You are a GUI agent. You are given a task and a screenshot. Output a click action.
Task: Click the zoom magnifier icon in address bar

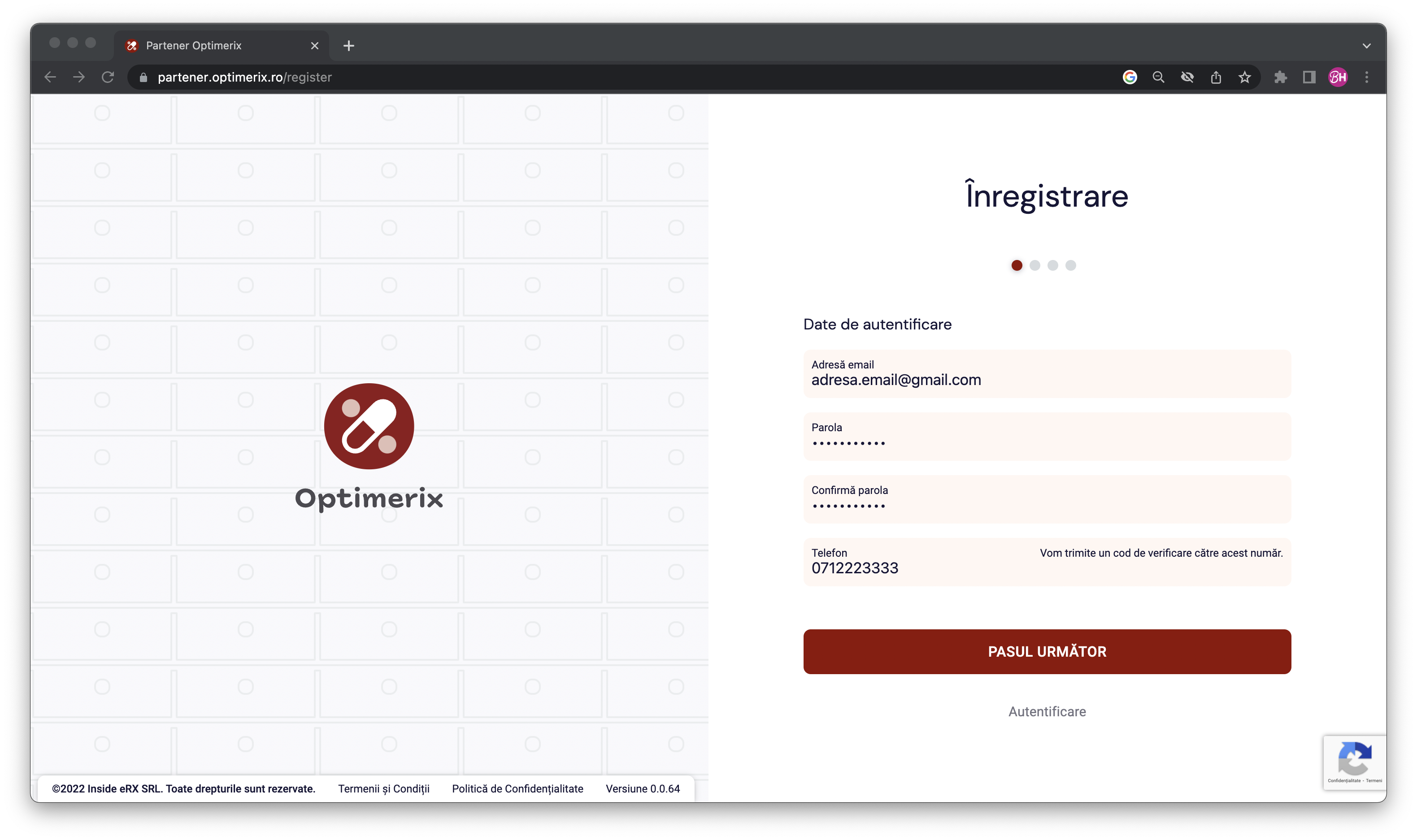(1158, 77)
